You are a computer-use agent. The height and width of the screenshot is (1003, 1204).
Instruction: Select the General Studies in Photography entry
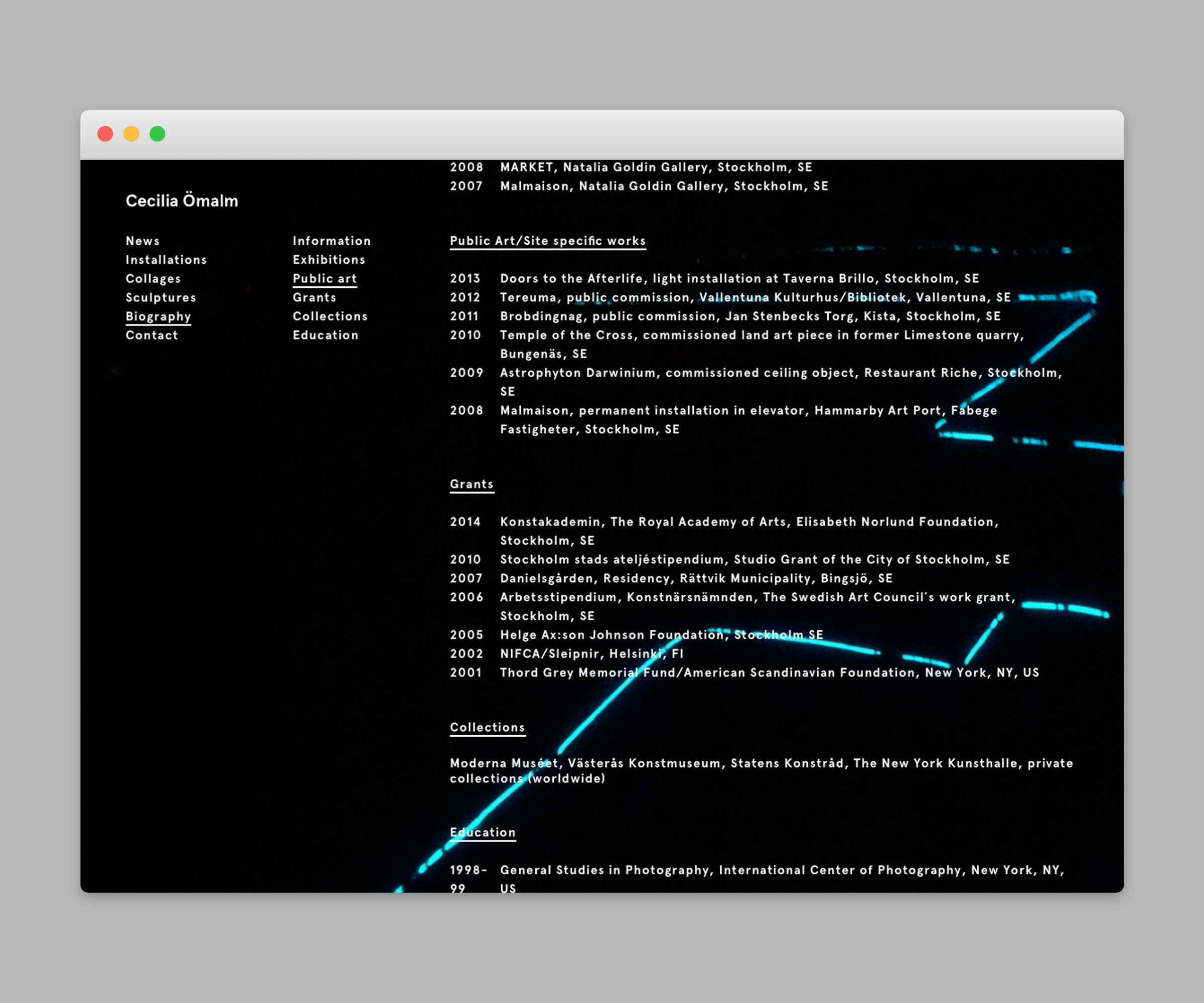point(758,878)
